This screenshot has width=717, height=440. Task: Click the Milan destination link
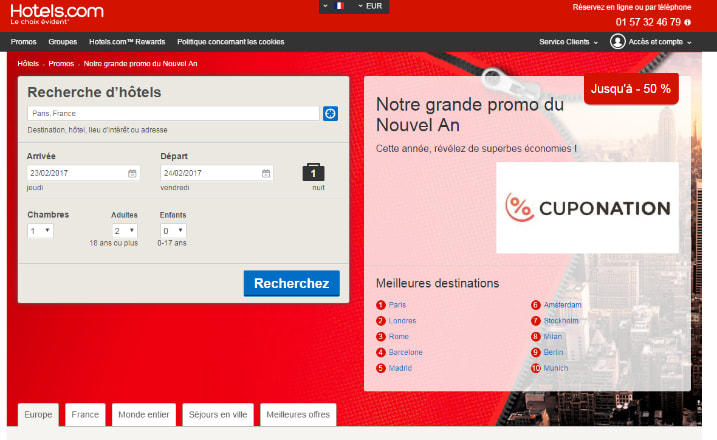point(552,336)
